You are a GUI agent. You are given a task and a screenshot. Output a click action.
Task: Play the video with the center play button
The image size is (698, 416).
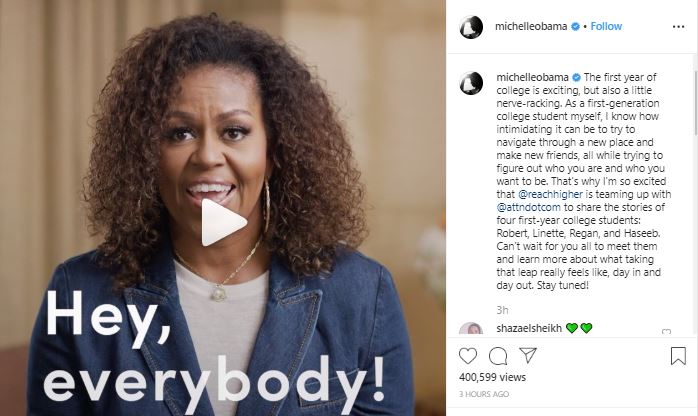point(223,222)
